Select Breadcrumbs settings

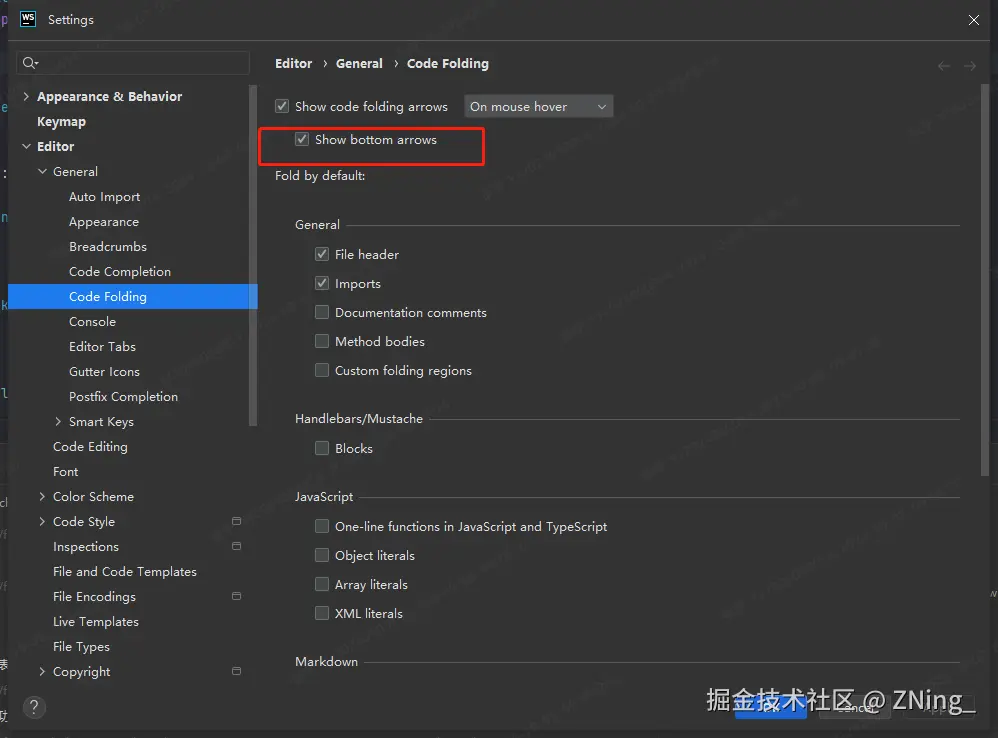(108, 246)
